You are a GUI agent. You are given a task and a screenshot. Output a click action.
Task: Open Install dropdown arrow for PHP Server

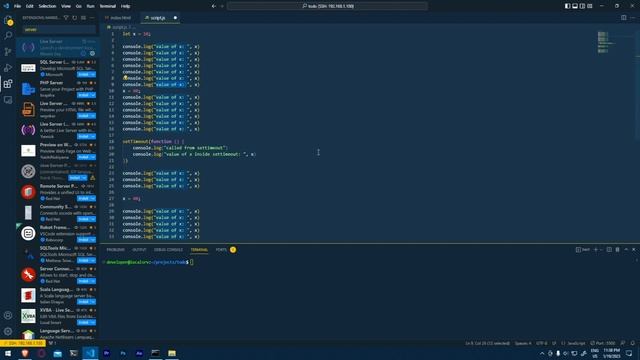(x=93, y=95)
